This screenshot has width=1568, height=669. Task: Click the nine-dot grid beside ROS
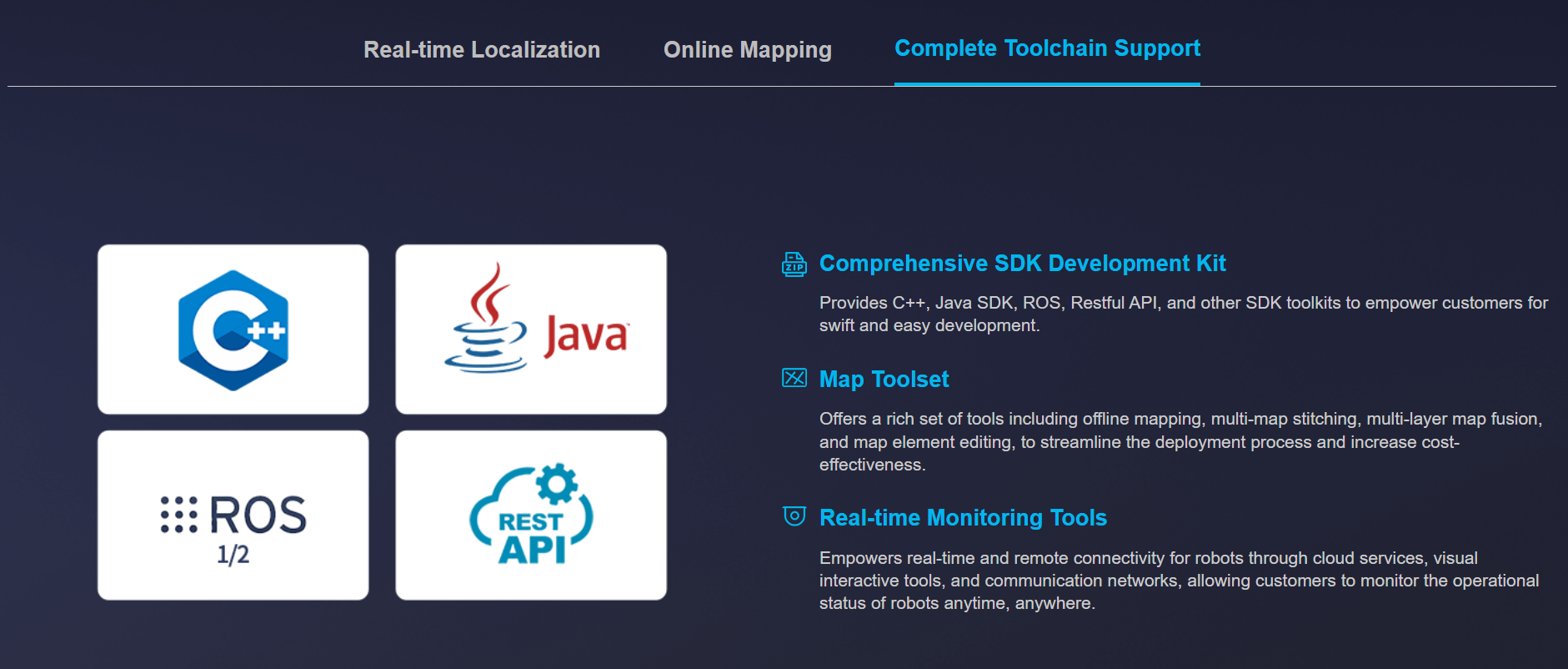coord(178,515)
